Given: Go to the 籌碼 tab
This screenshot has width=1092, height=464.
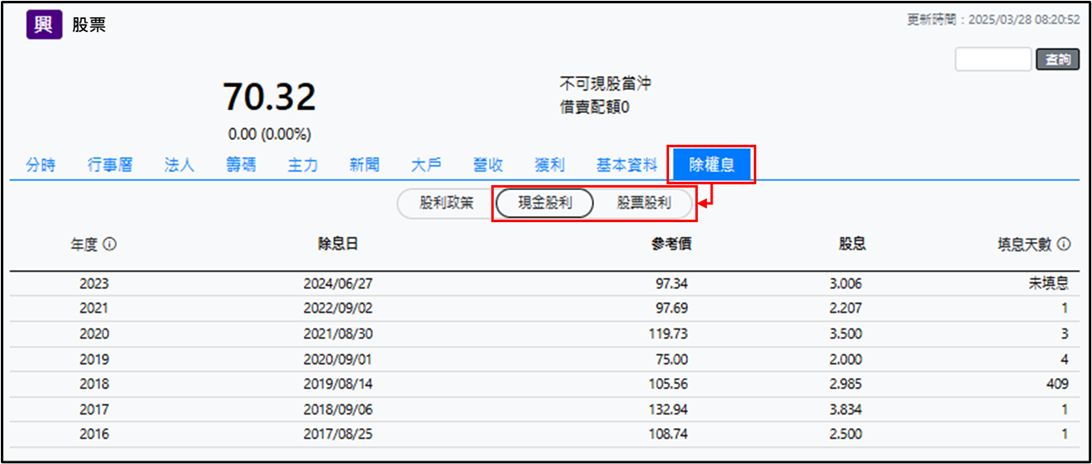Looking at the screenshot, I should [241, 165].
